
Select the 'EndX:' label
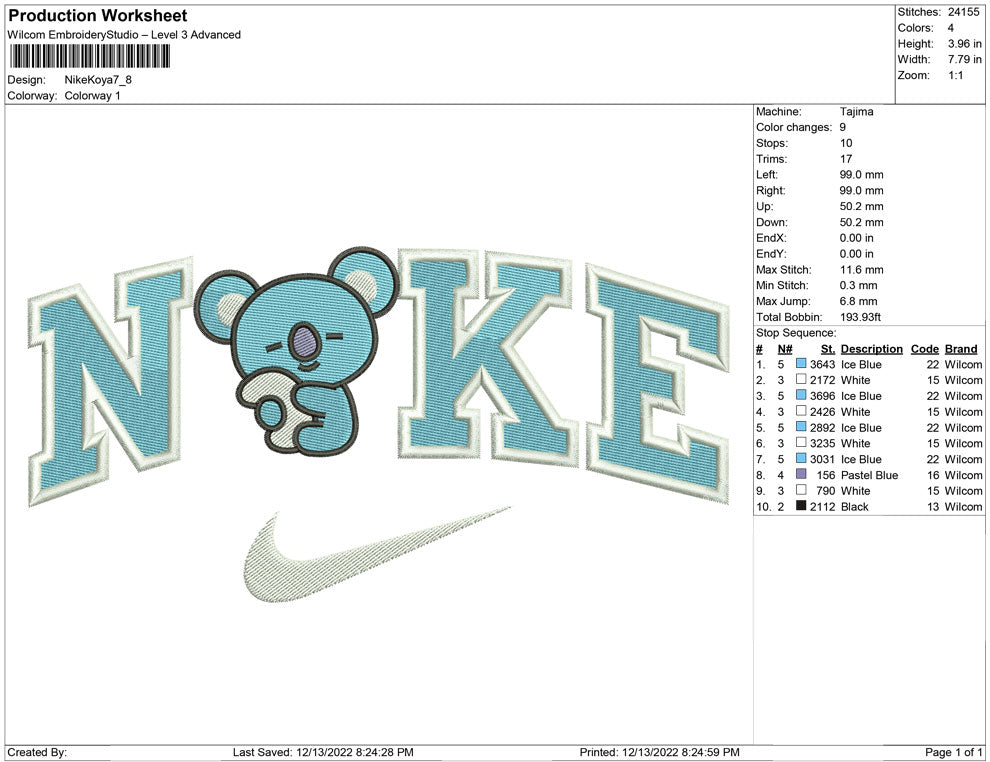click(x=772, y=238)
